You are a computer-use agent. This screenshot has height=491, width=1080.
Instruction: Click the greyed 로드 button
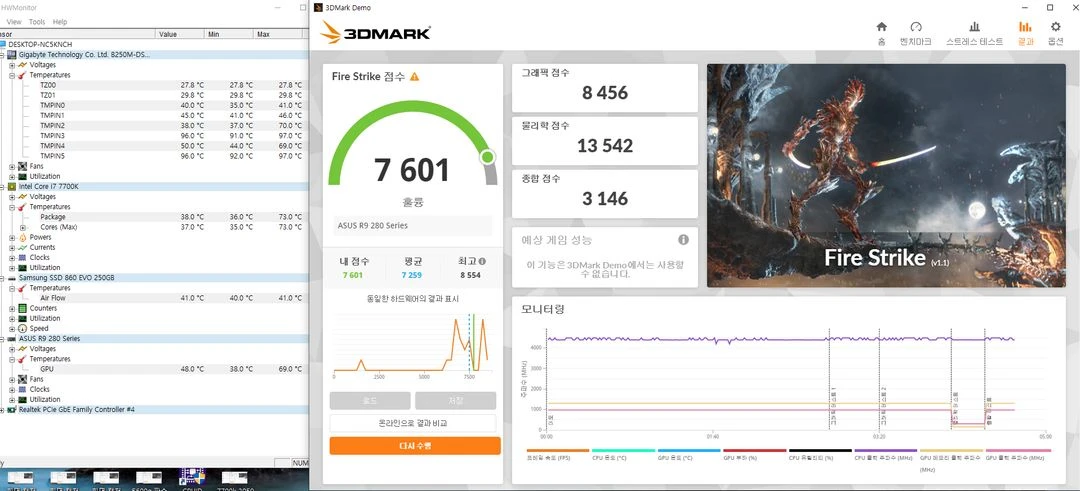[x=370, y=401]
